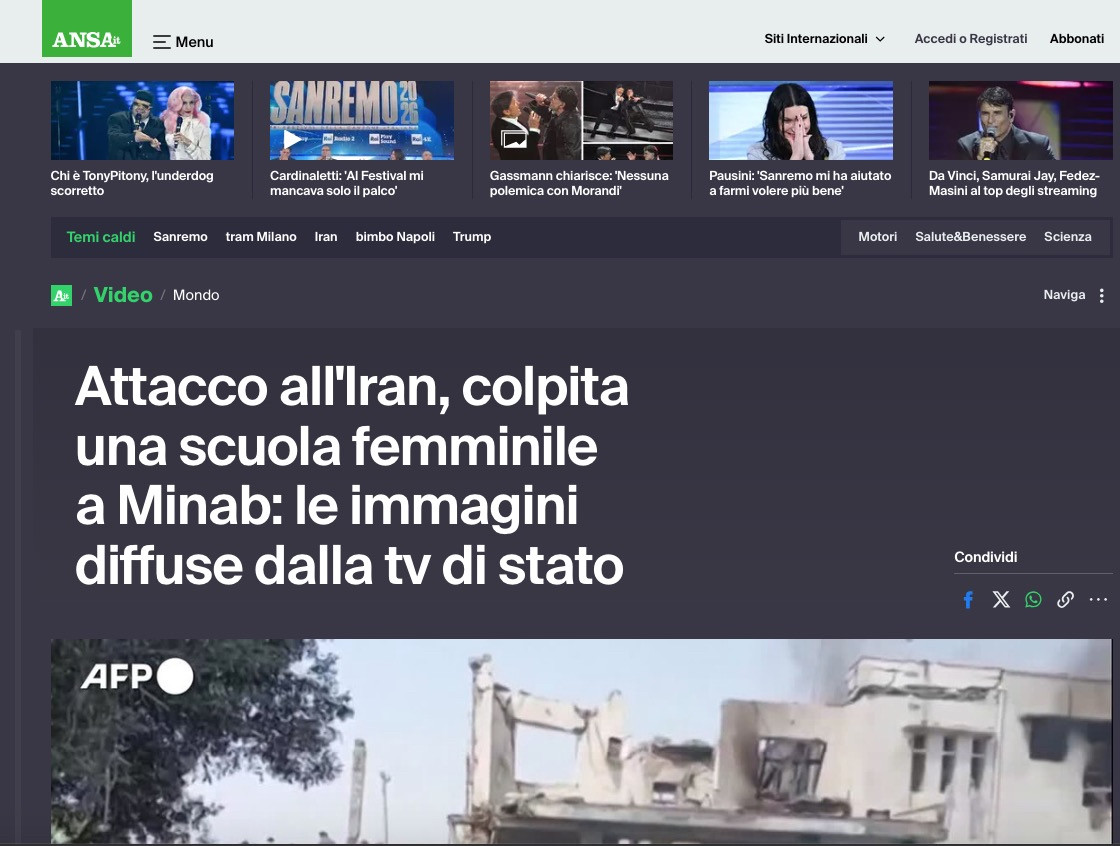This screenshot has height=846, width=1120.
Task: Click the Abbonati button
Action: tap(1076, 39)
